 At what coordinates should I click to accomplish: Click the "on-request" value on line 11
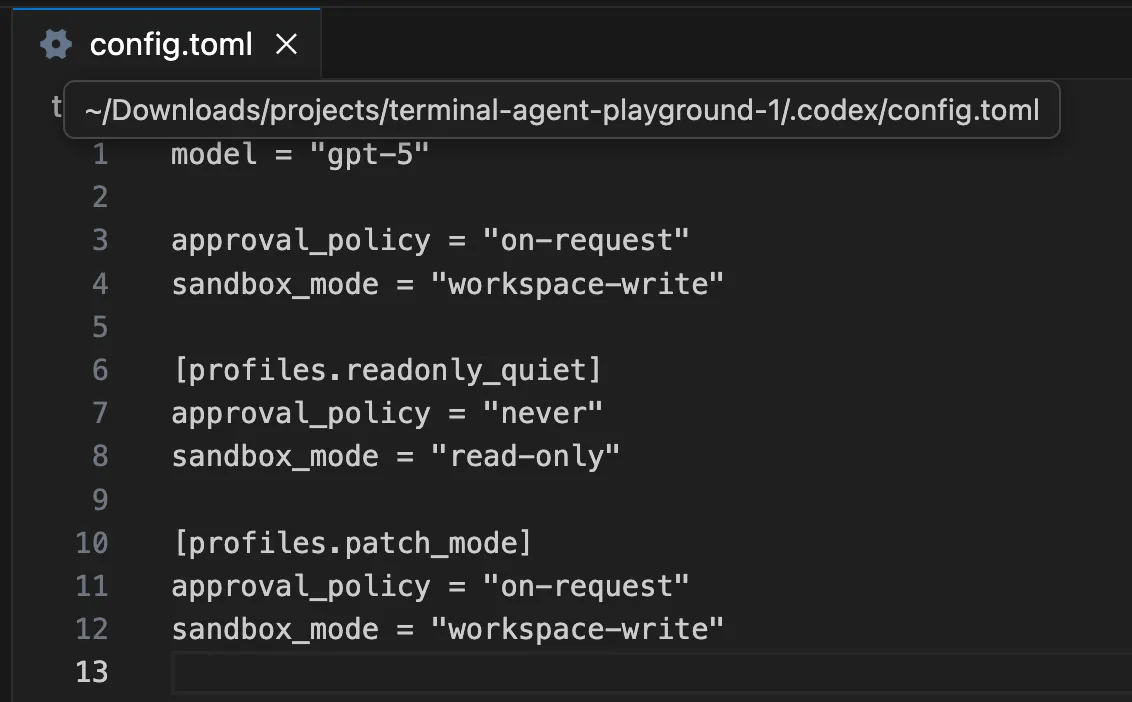point(585,586)
